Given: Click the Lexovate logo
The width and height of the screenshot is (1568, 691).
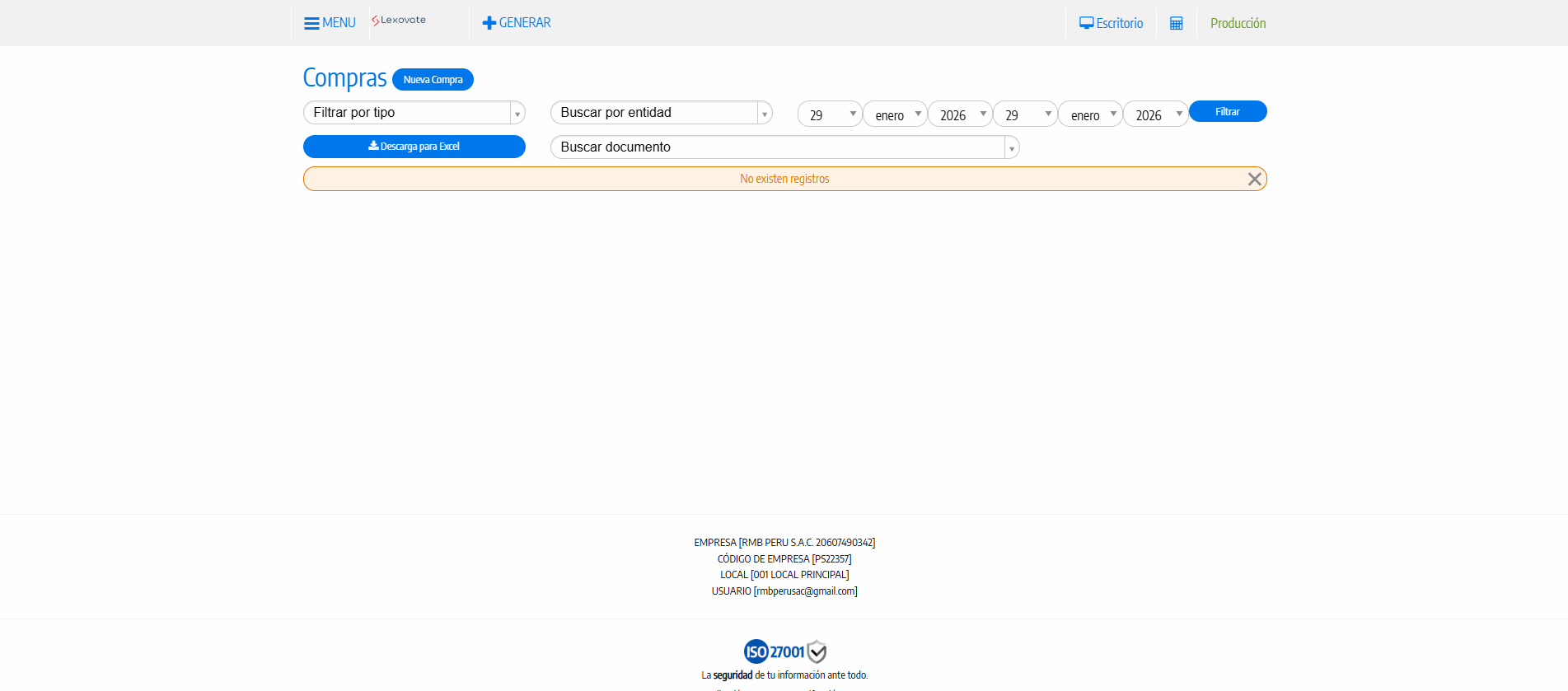Looking at the screenshot, I should tap(399, 21).
